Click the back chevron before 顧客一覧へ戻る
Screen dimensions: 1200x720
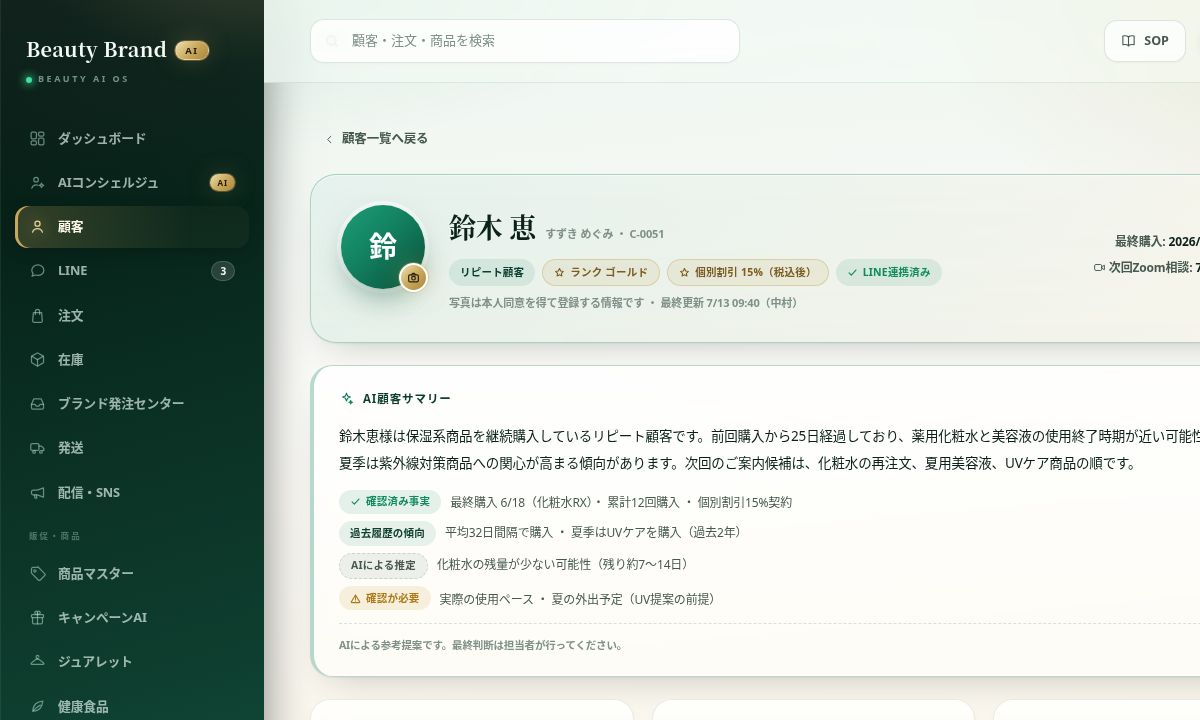click(329, 139)
